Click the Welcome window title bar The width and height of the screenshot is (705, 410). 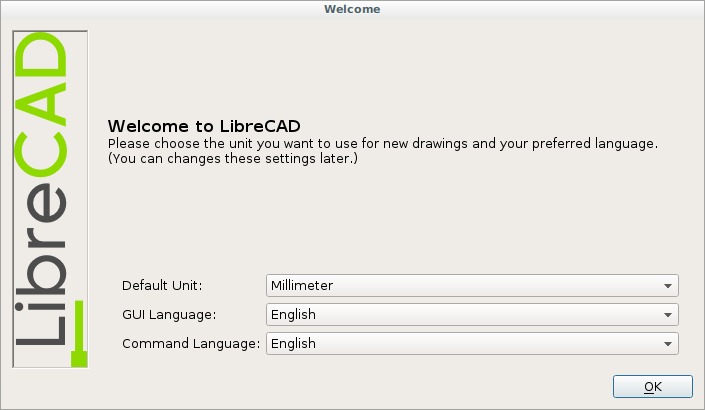[x=352, y=9]
